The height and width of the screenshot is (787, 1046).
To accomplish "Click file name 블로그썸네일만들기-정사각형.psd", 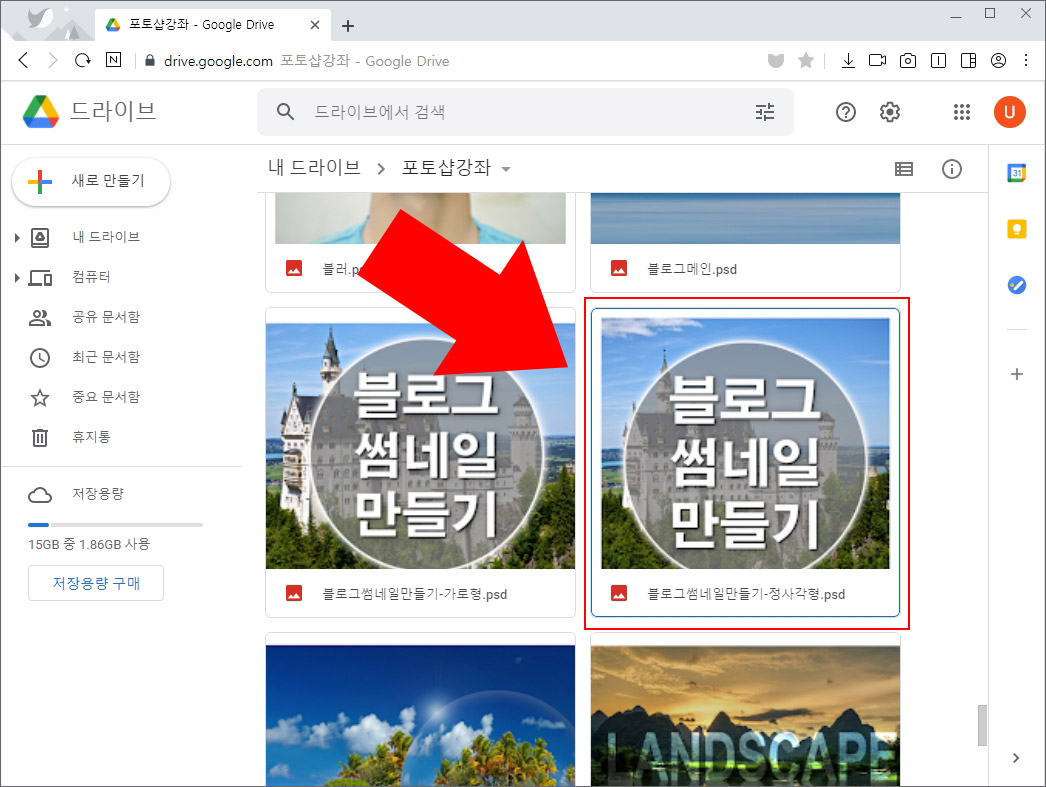I will coord(746,594).
